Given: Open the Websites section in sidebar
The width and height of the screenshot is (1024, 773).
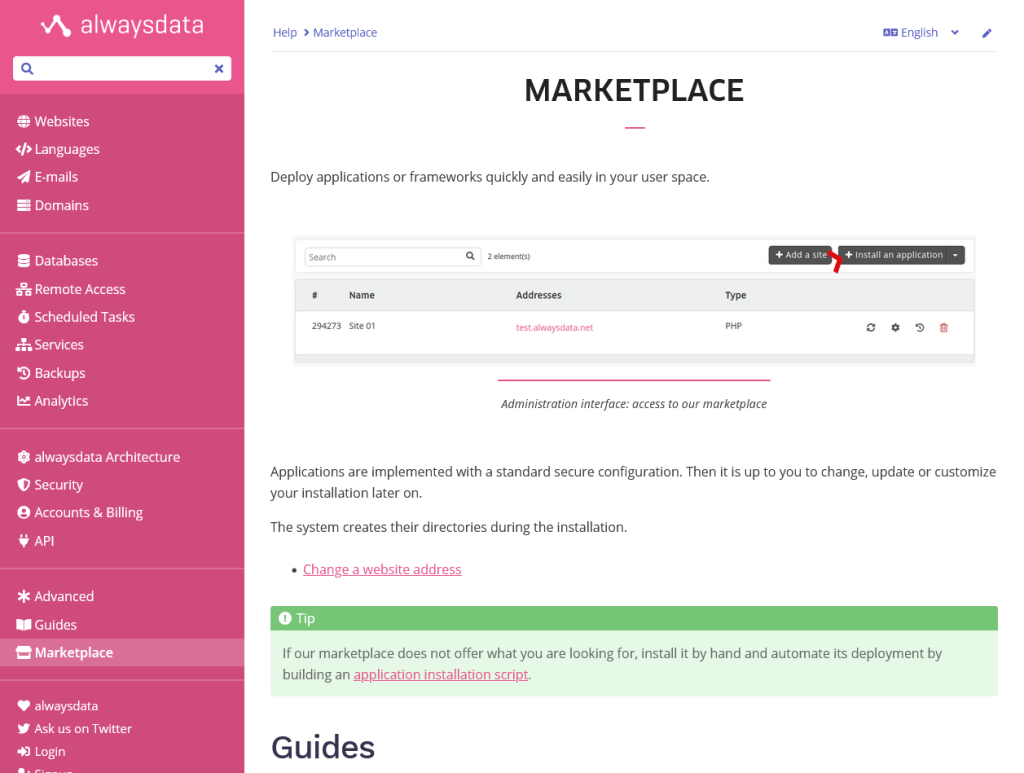Looking at the screenshot, I should coord(61,120).
